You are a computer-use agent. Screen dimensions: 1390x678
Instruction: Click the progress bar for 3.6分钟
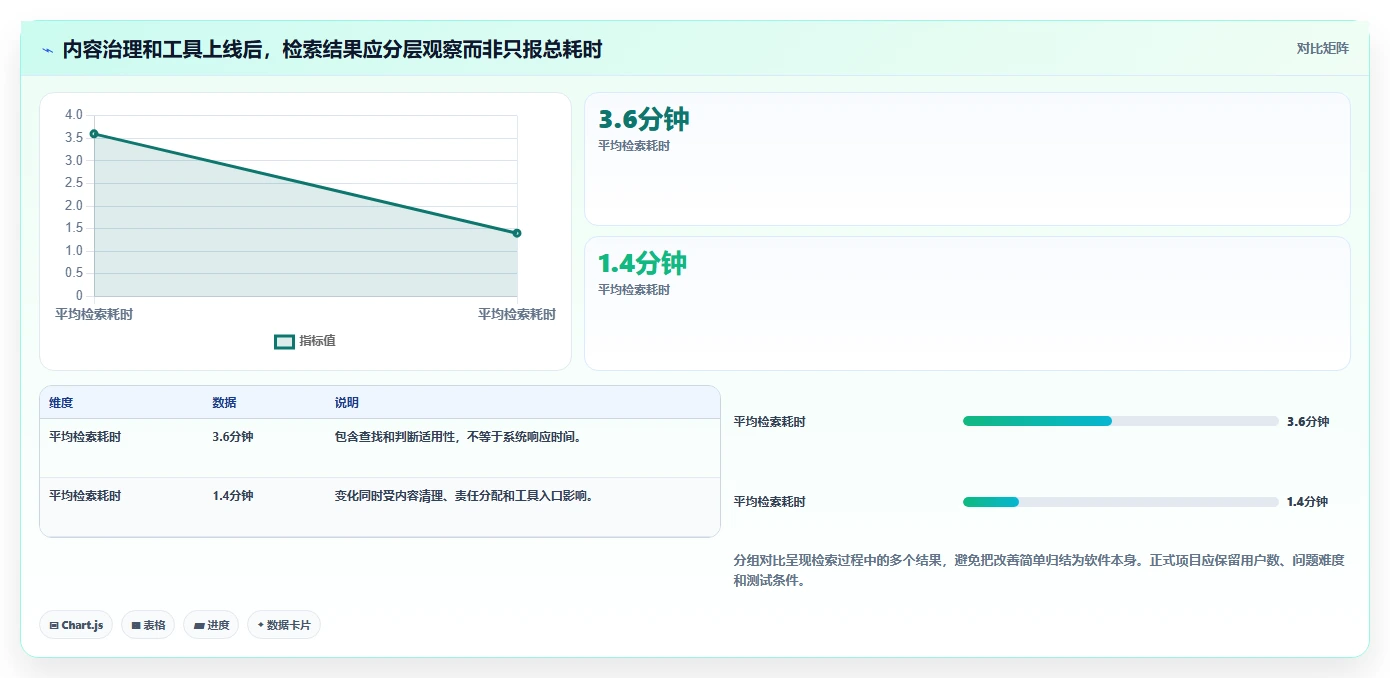1121,421
